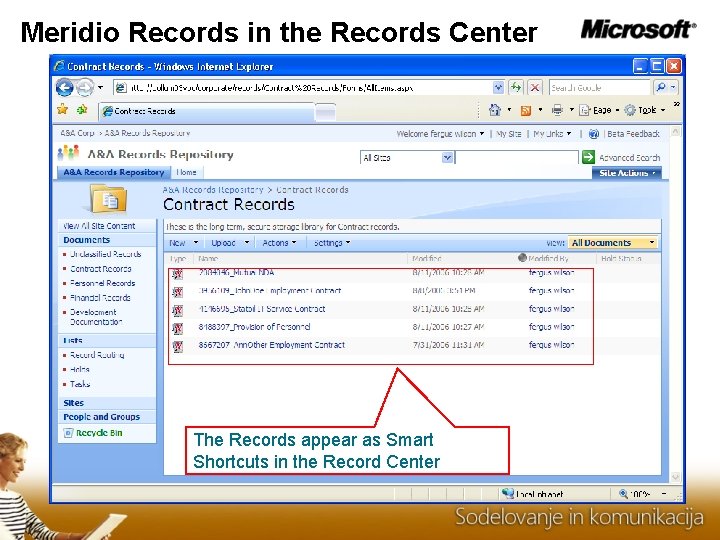
Task: Click PDF icon for AnnOther Employment Contract
Action: click(x=178, y=346)
